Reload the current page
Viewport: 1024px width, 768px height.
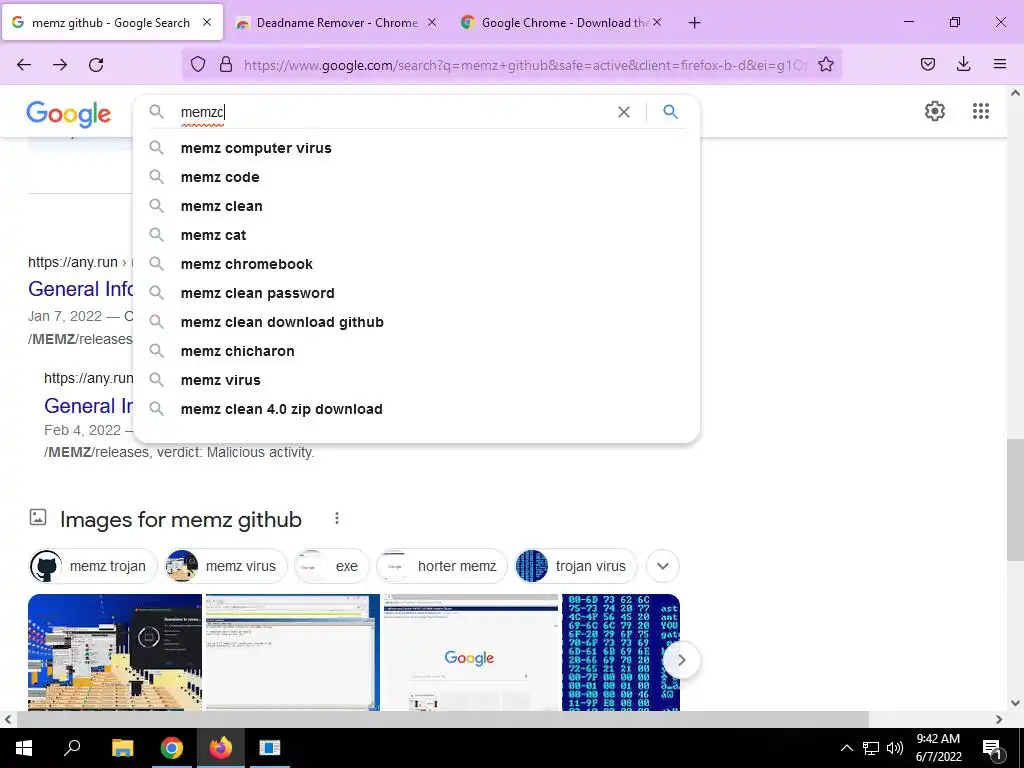pyautogui.click(x=96, y=64)
